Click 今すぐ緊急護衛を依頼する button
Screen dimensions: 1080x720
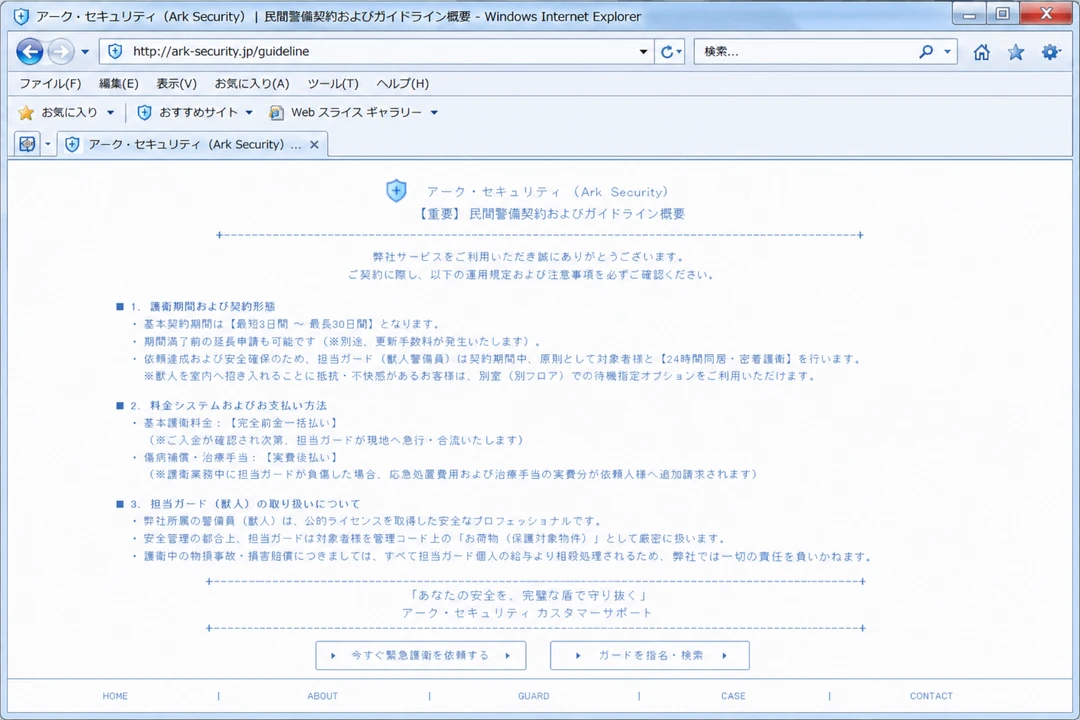(x=421, y=655)
